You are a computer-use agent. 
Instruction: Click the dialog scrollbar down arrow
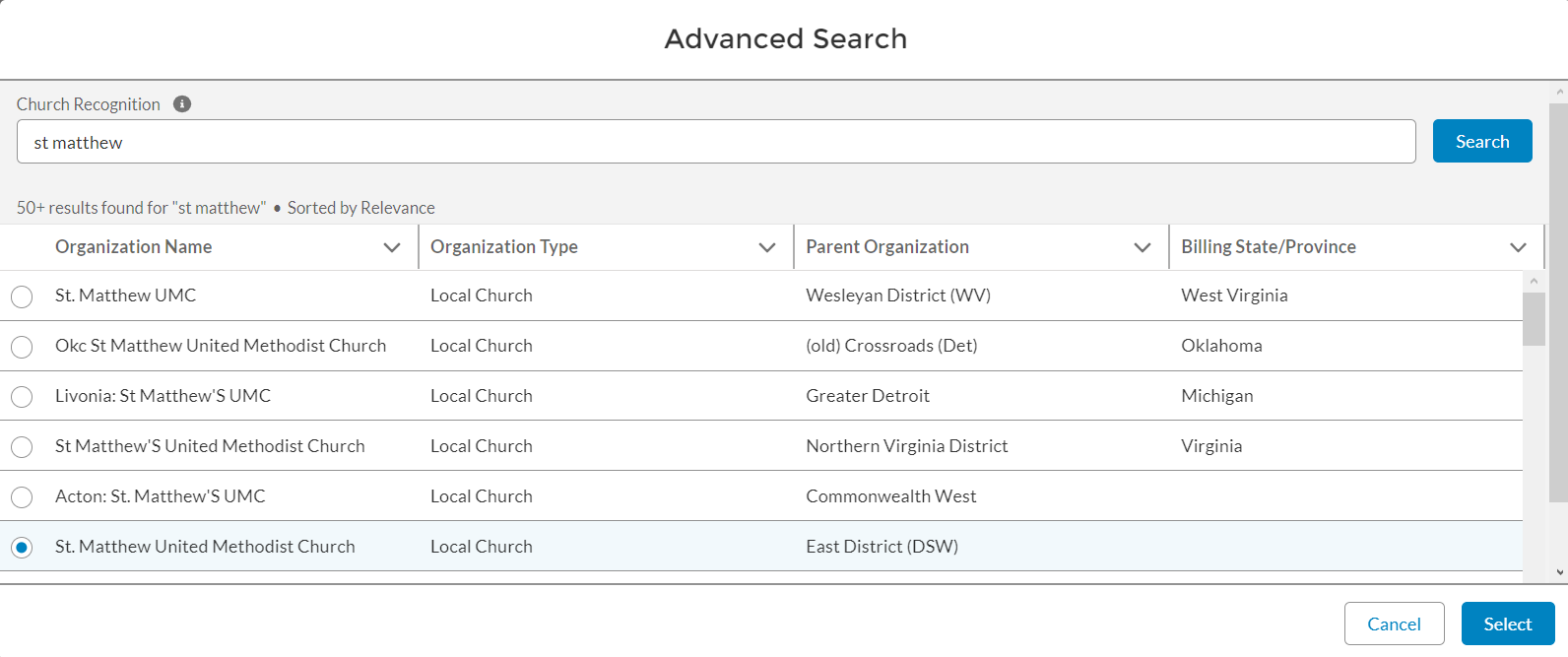(1559, 572)
